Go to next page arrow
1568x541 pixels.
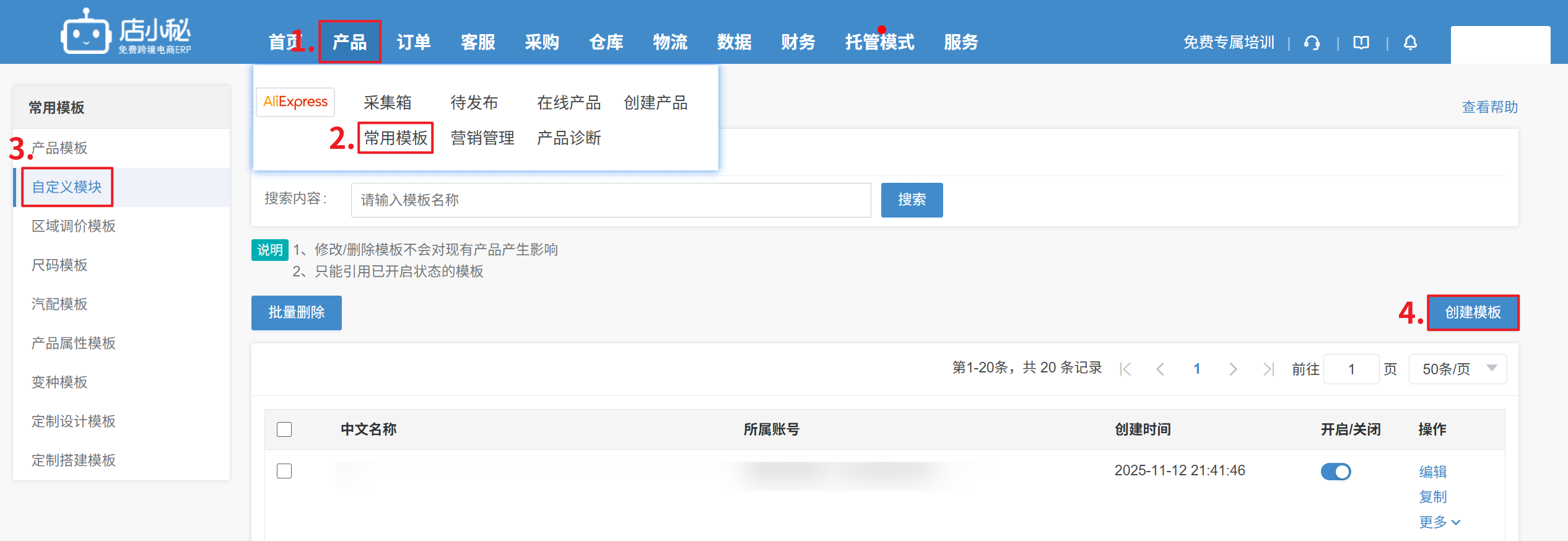coord(1233,369)
